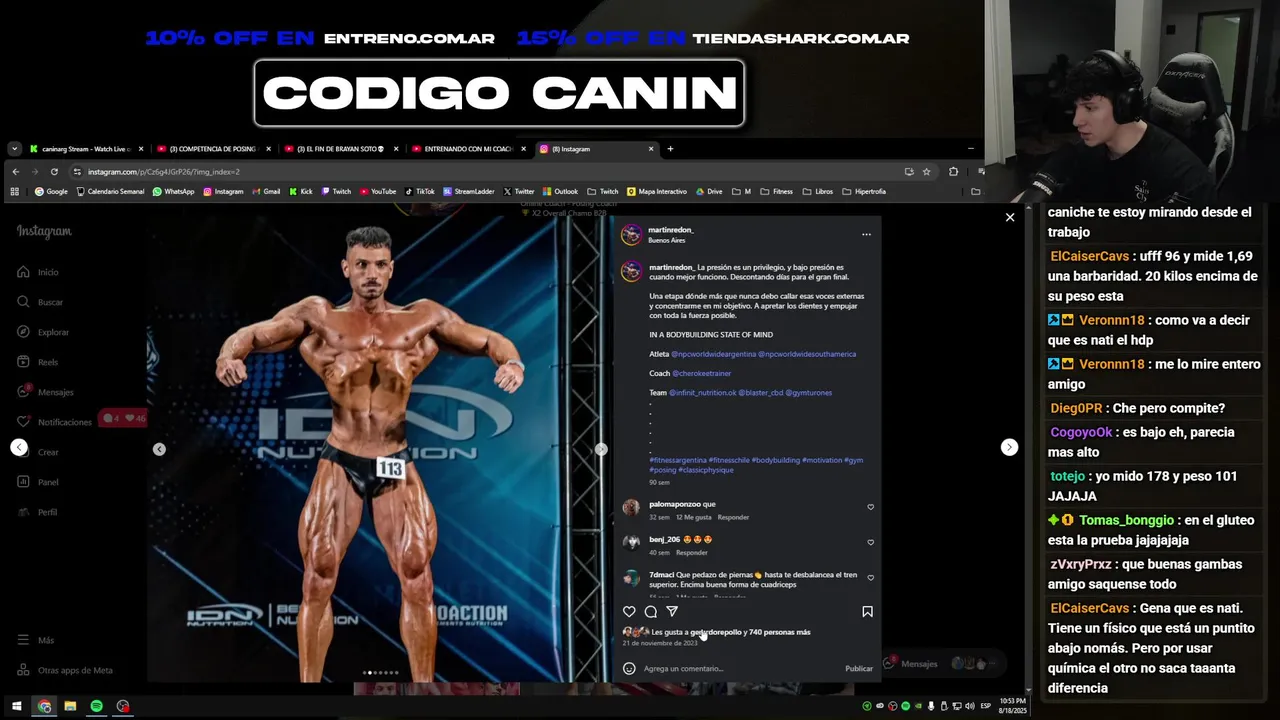Reload the Instagram page
The width and height of the screenshot is (1280, 720).
pos(54,171)
